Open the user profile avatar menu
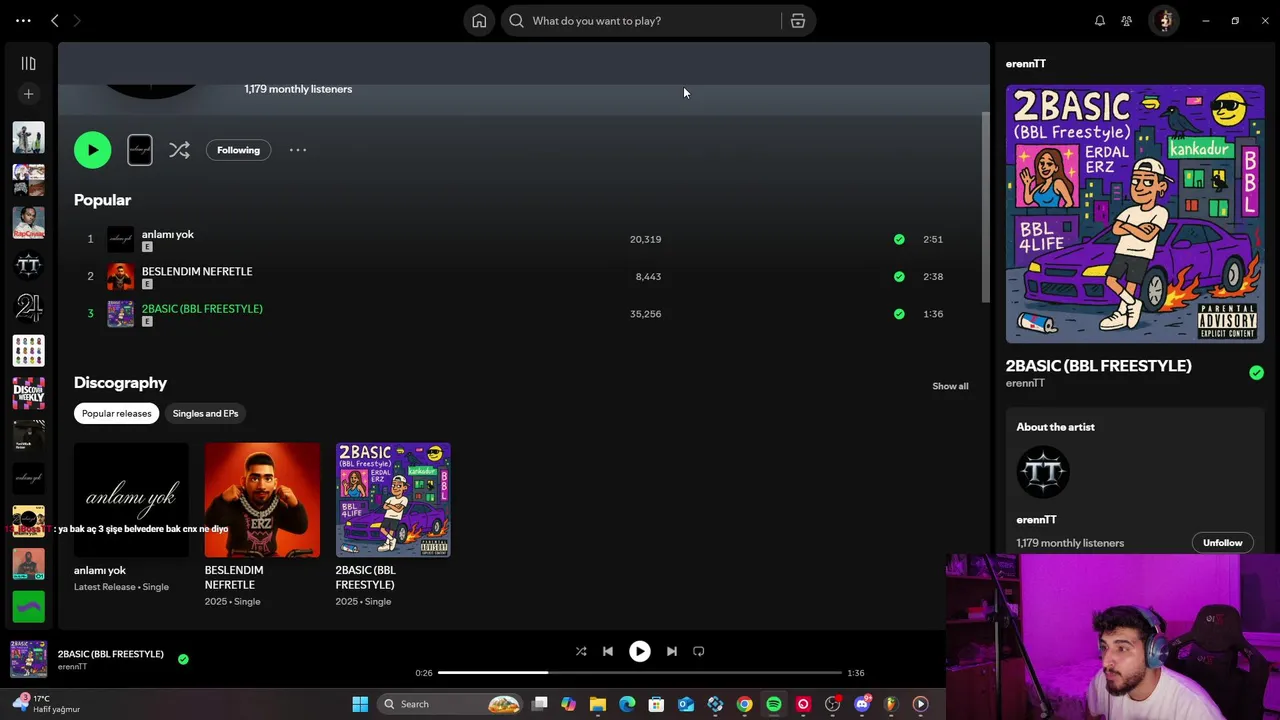This screenshot has height=720, width=1280. point(1164,21)
